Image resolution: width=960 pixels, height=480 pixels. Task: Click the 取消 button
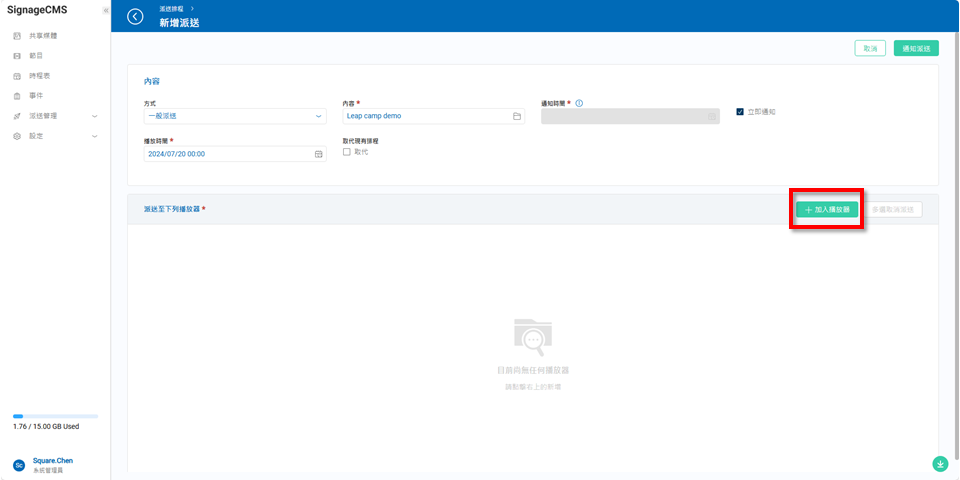[x=870, y=48]
